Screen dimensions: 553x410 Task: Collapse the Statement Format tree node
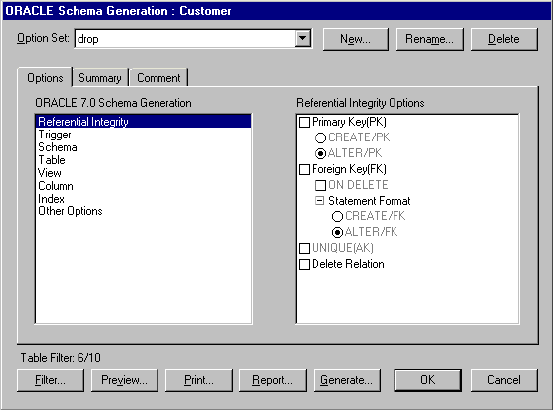click(320, 201)
